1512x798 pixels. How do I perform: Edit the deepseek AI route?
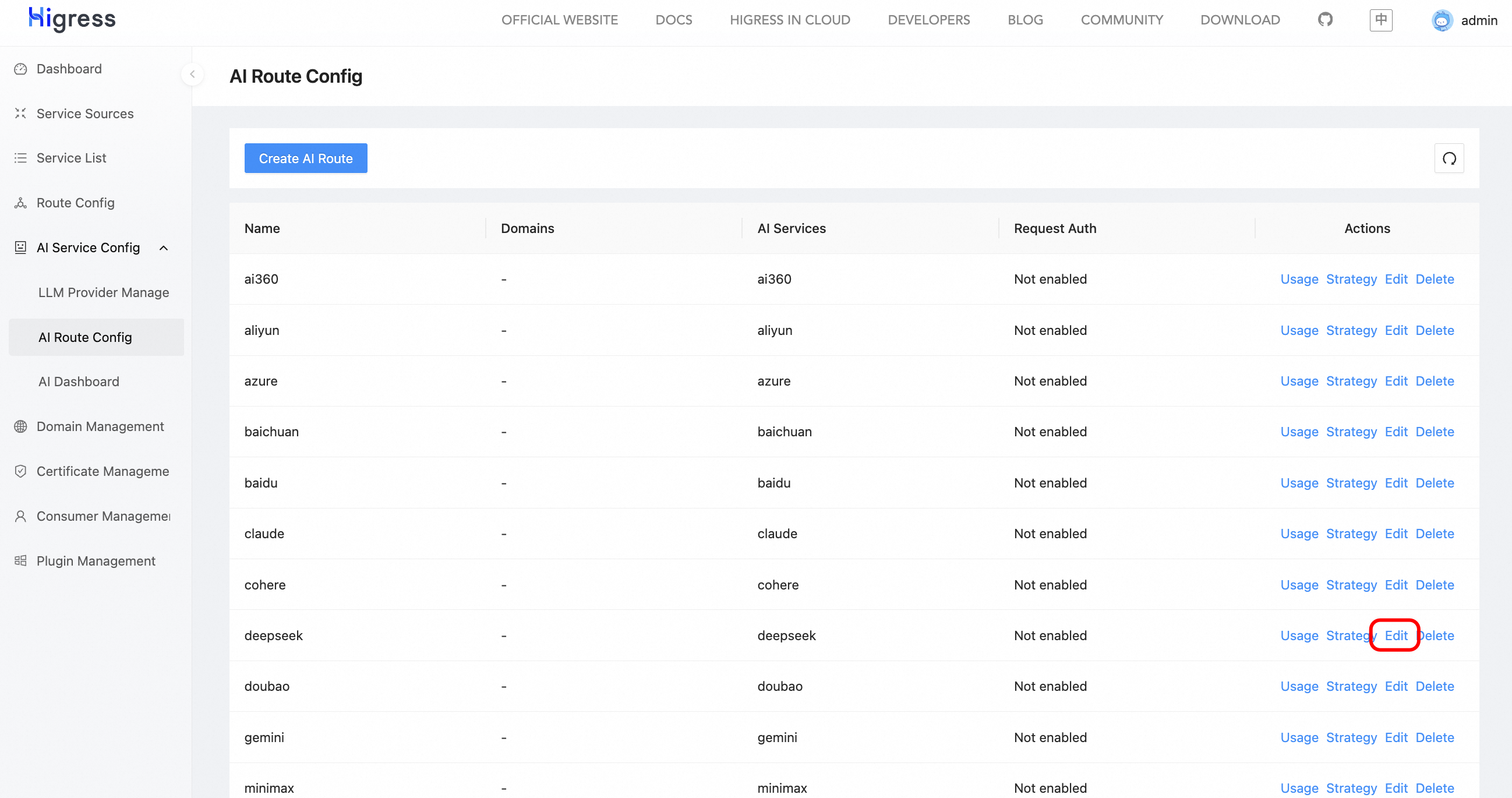[1395, 635]
